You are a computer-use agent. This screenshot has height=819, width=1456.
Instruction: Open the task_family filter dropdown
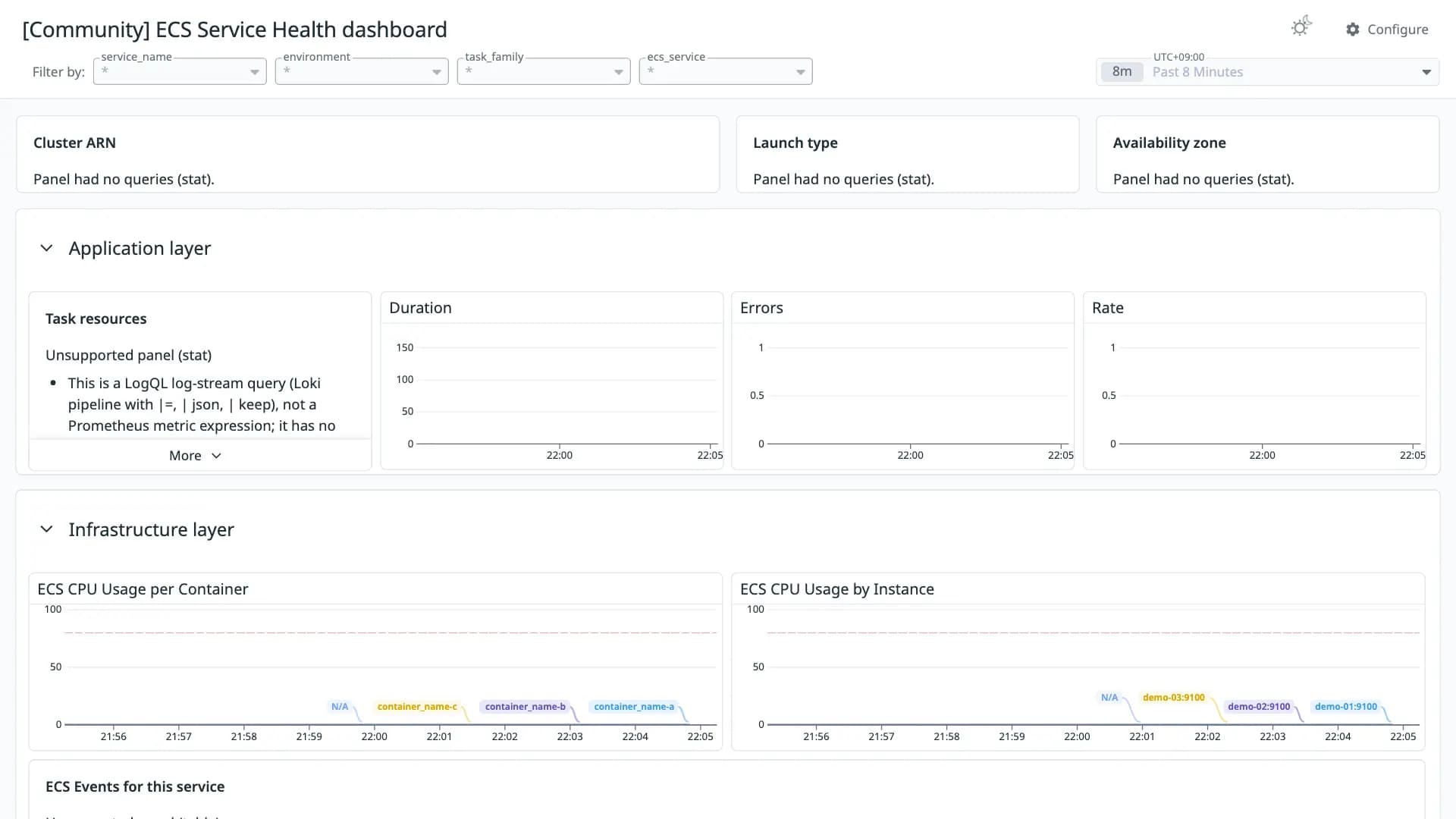coord(544,71)
